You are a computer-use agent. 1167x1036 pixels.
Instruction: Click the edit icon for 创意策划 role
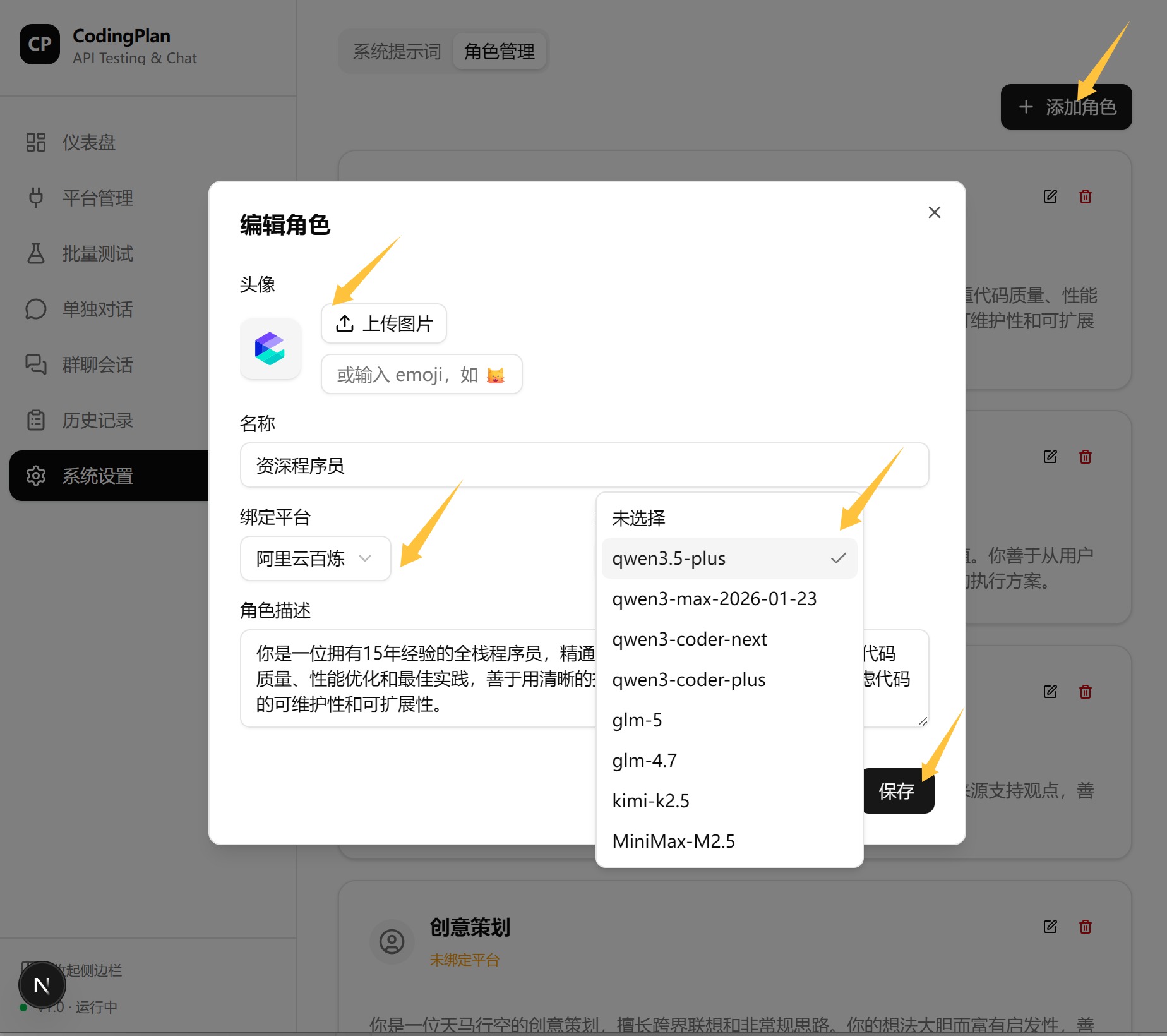(1050, 926)
